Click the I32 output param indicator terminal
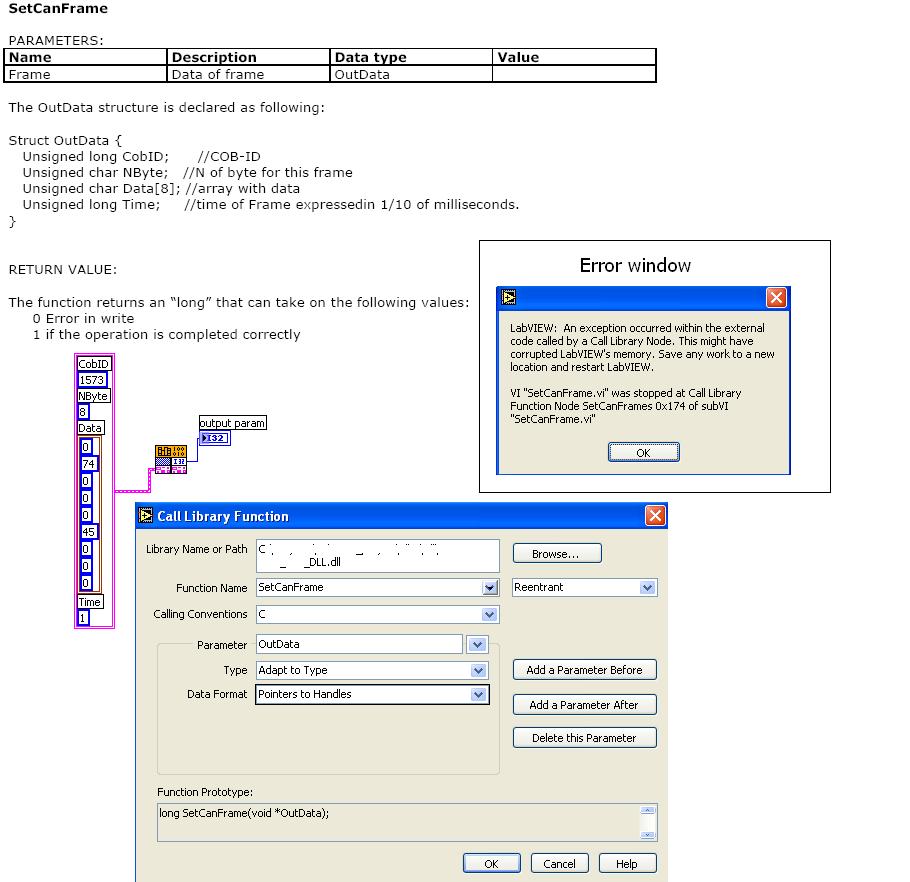This screenshot has height=882, width=910. [215, 438]
